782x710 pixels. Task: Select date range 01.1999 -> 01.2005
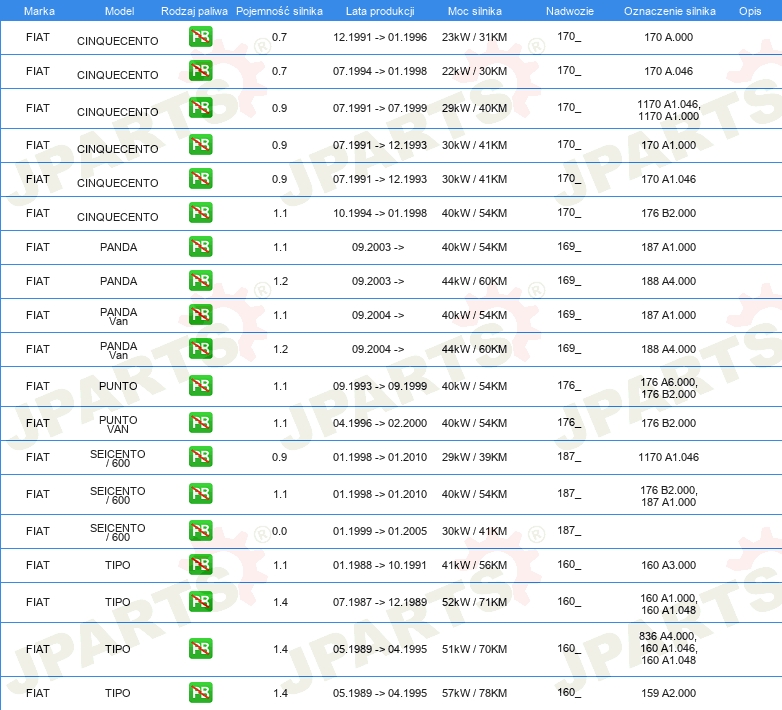pyautogui.click(x=380, y=531)
